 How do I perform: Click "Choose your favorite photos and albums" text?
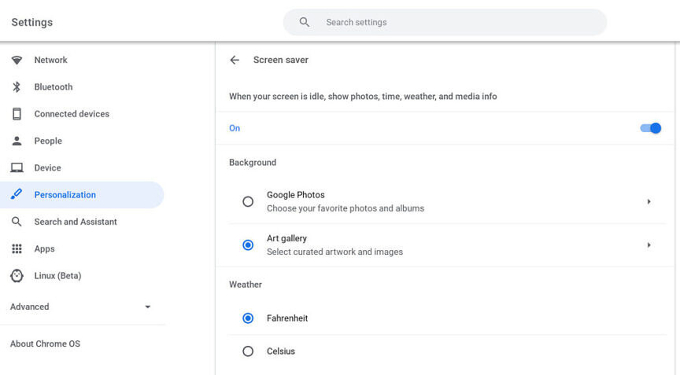pyautogui.click(x=345, y=208)
